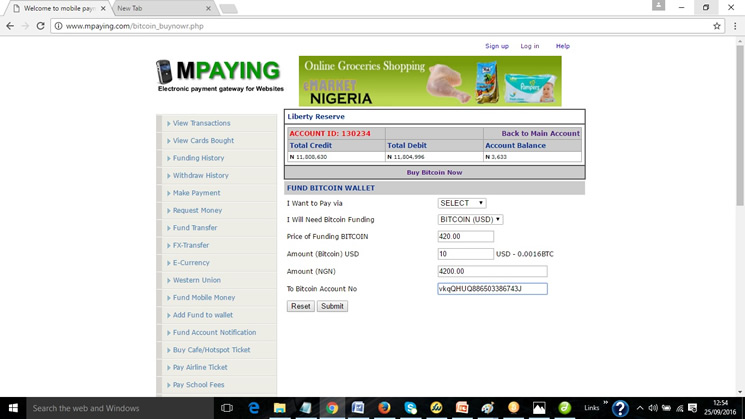This screenshot has width=745, height=419.
Task: Open Fund Account Notification in sidebar
Action: point(214,333)
